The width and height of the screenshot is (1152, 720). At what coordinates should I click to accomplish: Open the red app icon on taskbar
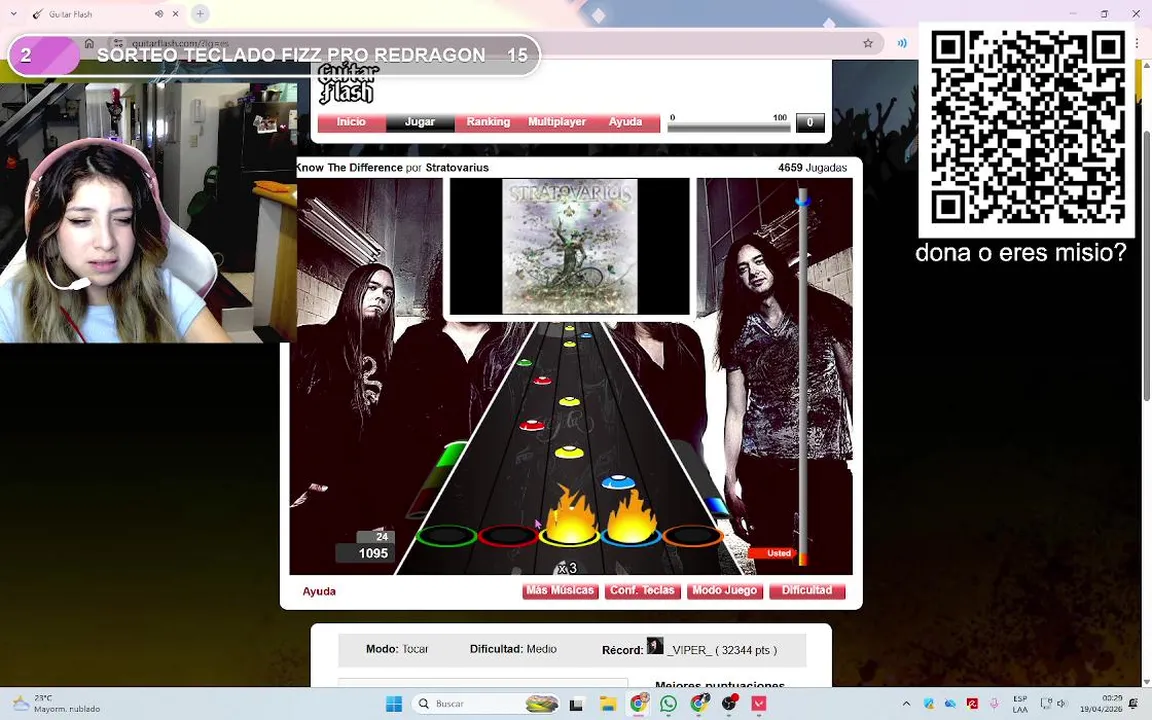pyautogui.click(x=759, y=704)
